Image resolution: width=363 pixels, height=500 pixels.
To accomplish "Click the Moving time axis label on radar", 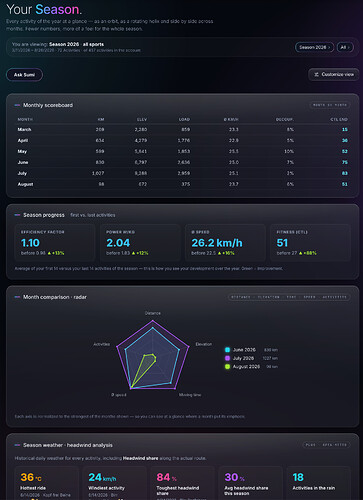I will coord(190,395).
